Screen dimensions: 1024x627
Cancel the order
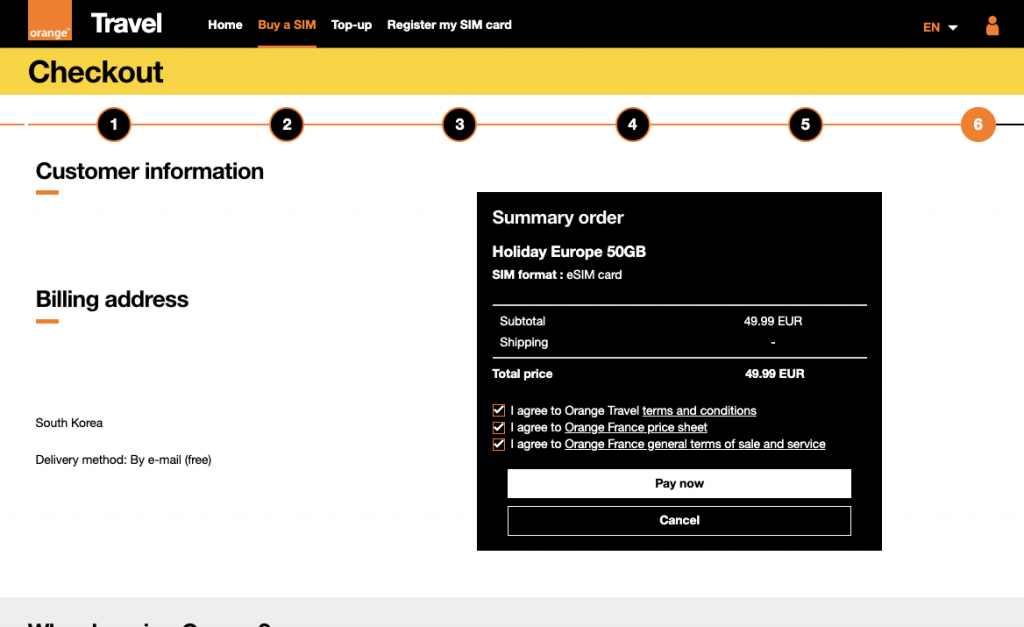pos(679,520)
